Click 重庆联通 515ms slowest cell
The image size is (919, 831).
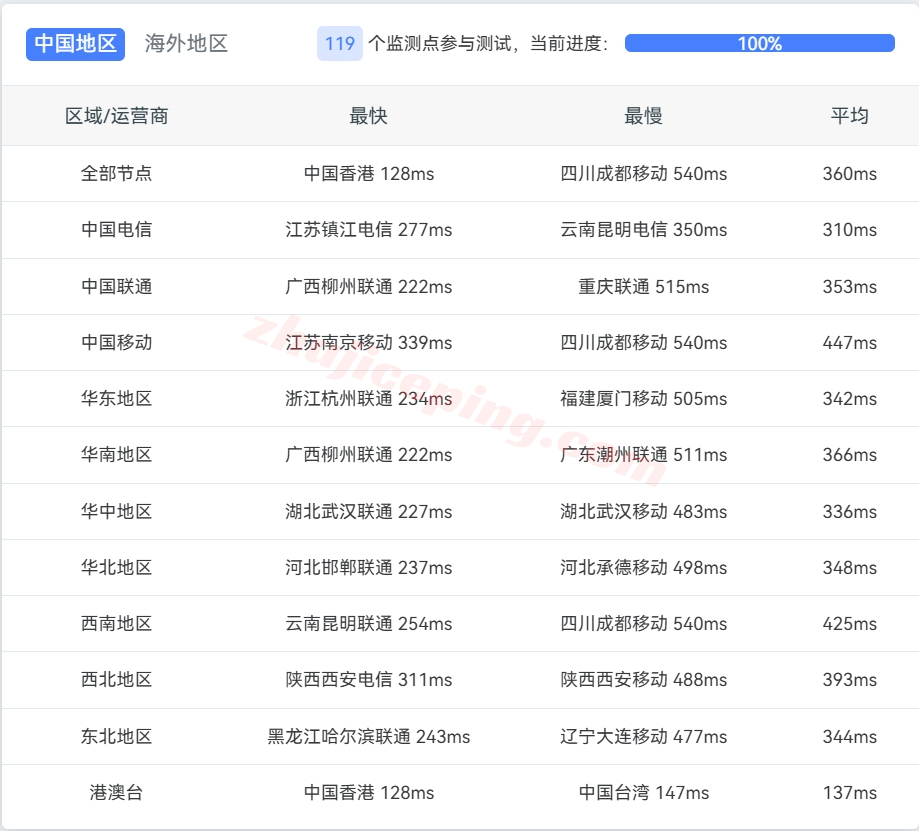644,287
